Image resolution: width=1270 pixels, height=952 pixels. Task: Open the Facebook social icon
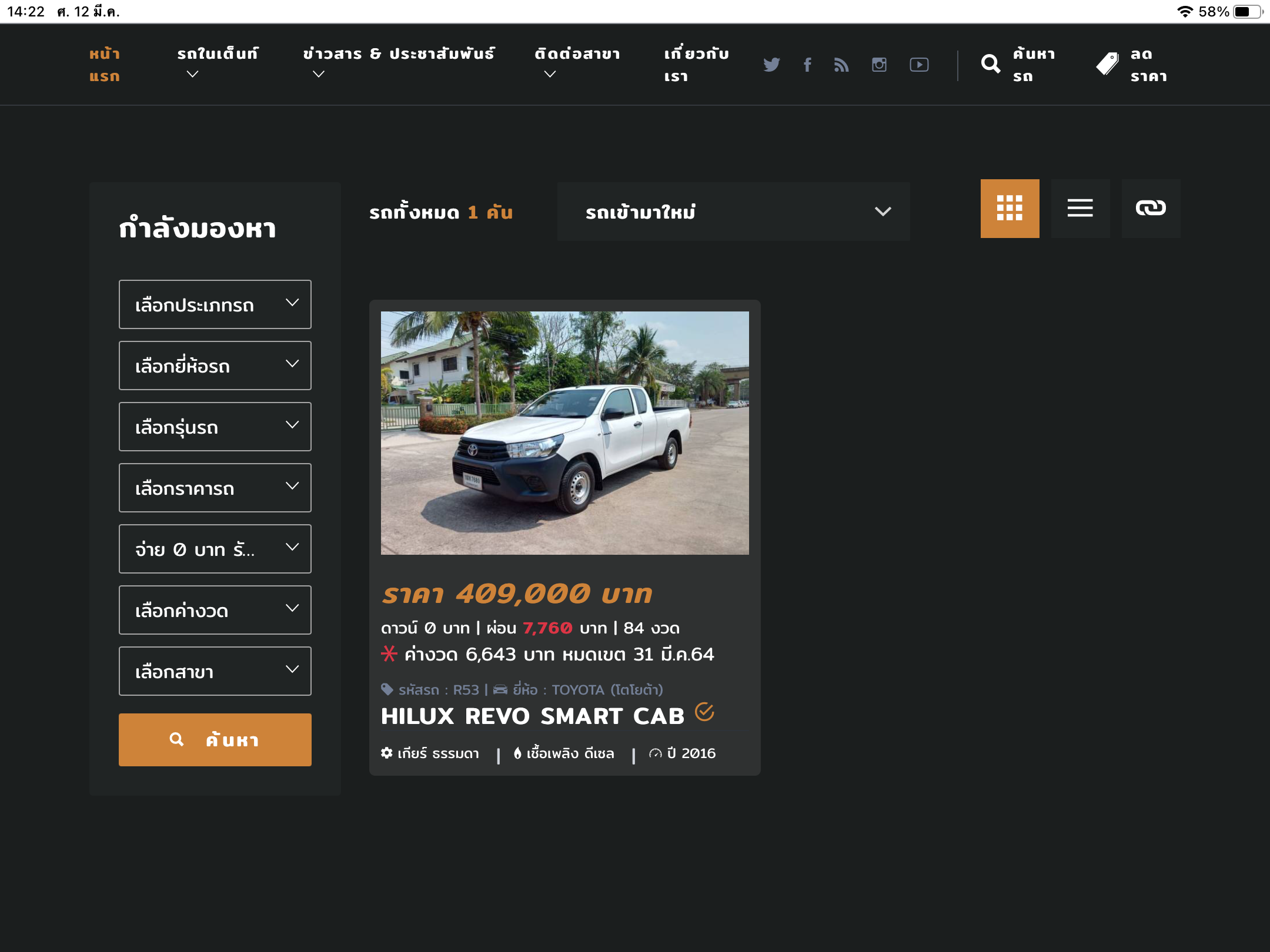coord(807,64)
